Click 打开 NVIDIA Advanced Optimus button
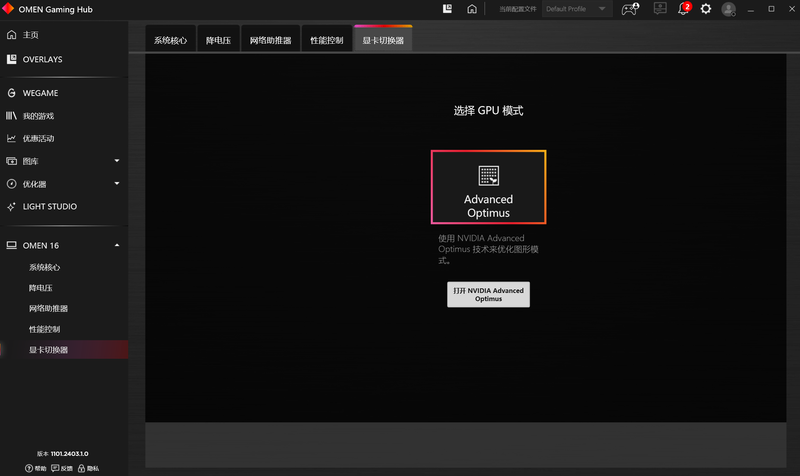This screenshot has height=476, width=800. tap(488, 294)
